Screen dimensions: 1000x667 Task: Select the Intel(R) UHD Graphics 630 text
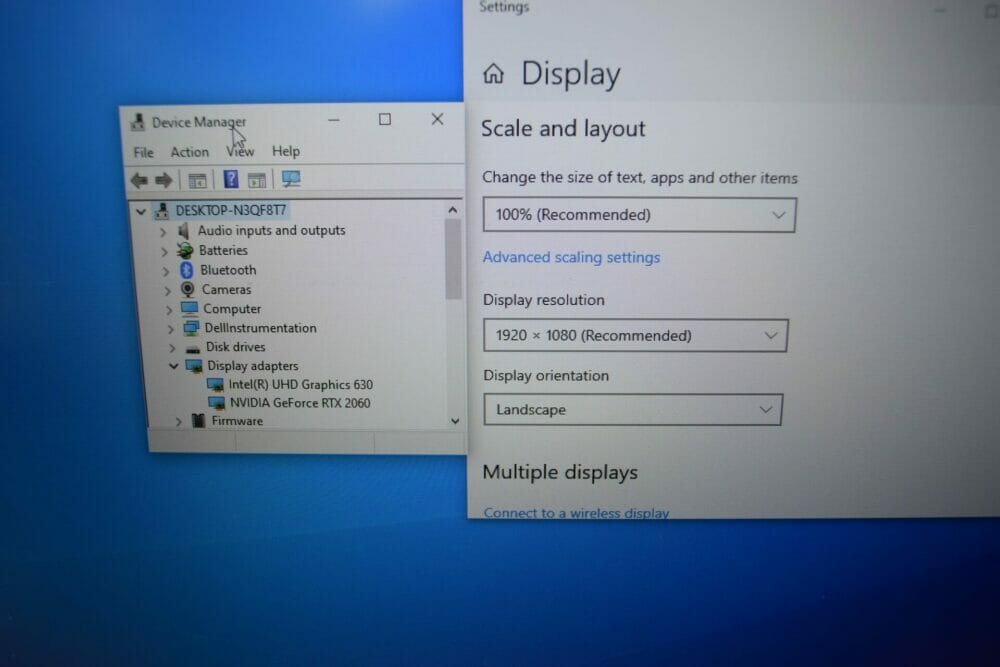point(300,385)
